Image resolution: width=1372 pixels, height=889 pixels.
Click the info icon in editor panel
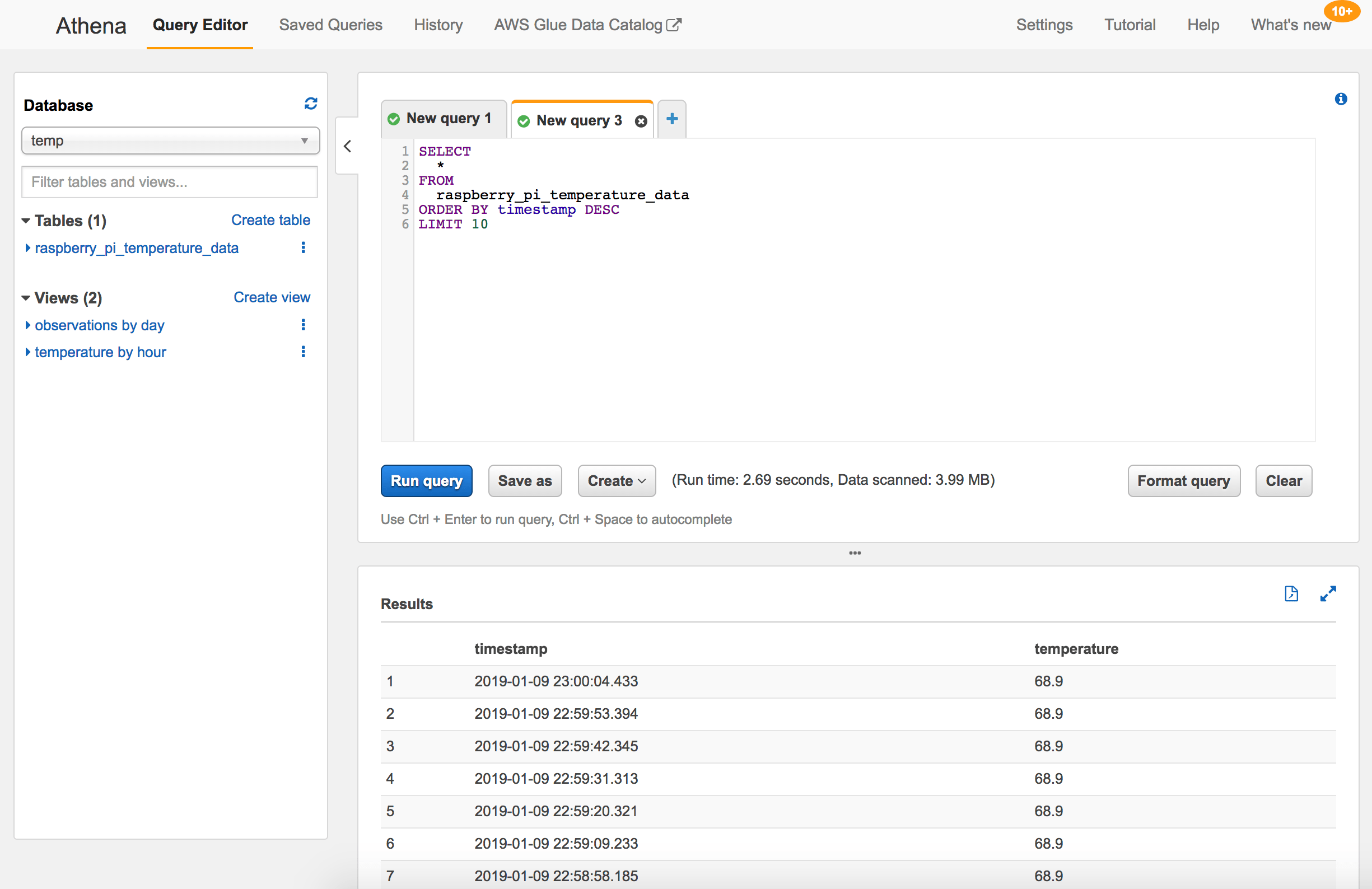click(x=1341, y=99)
